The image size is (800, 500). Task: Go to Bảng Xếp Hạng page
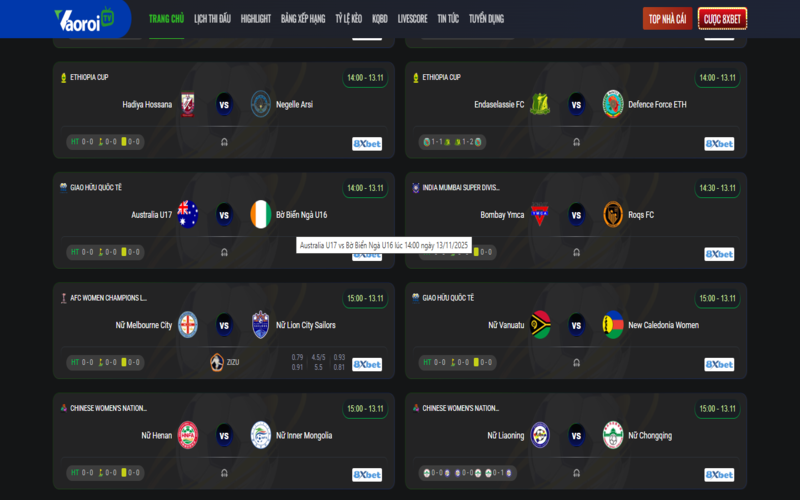[303, 19]
